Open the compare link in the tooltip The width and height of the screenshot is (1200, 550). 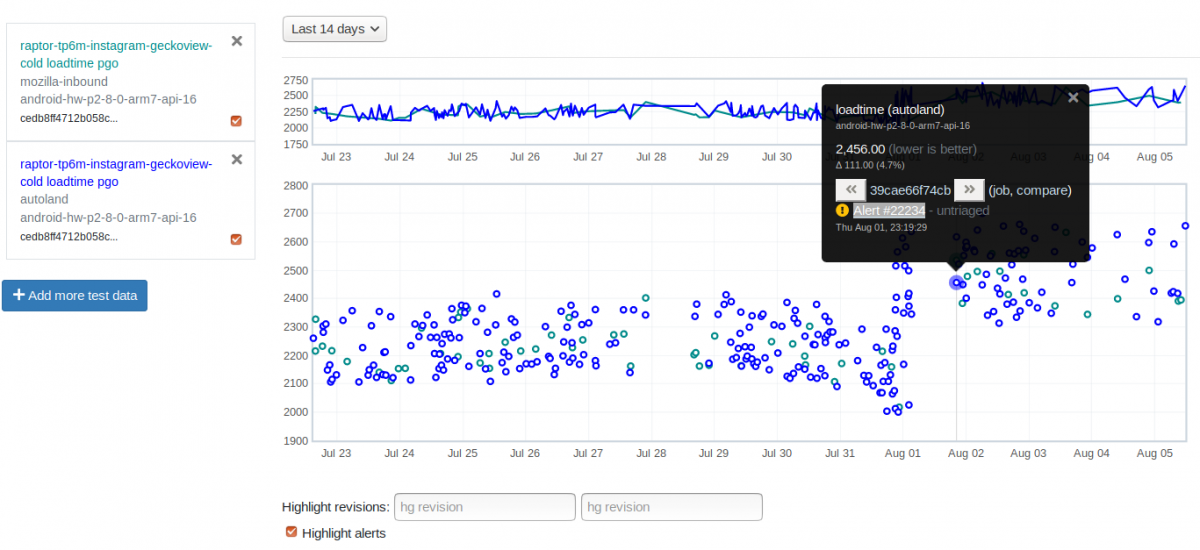click(1043, 190)
